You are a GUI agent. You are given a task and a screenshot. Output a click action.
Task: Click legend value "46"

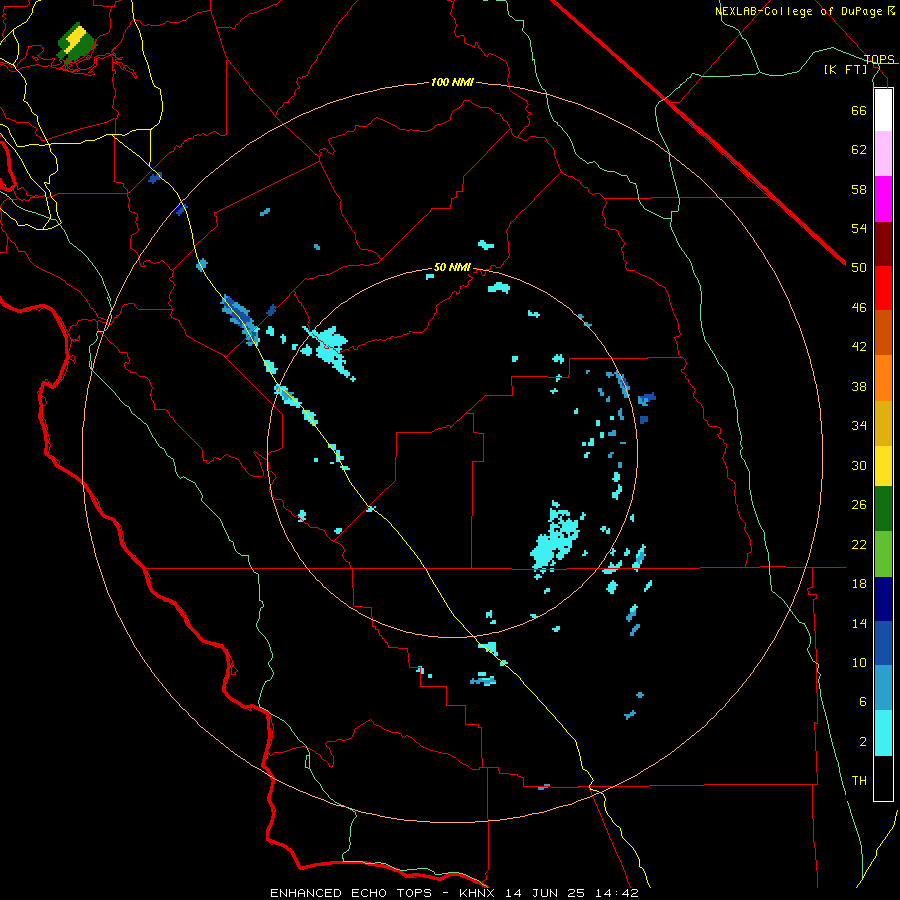[859, 308]
